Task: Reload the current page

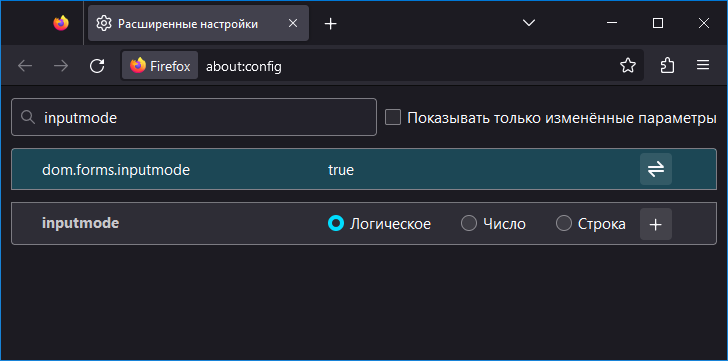Action: click(97, 66)
